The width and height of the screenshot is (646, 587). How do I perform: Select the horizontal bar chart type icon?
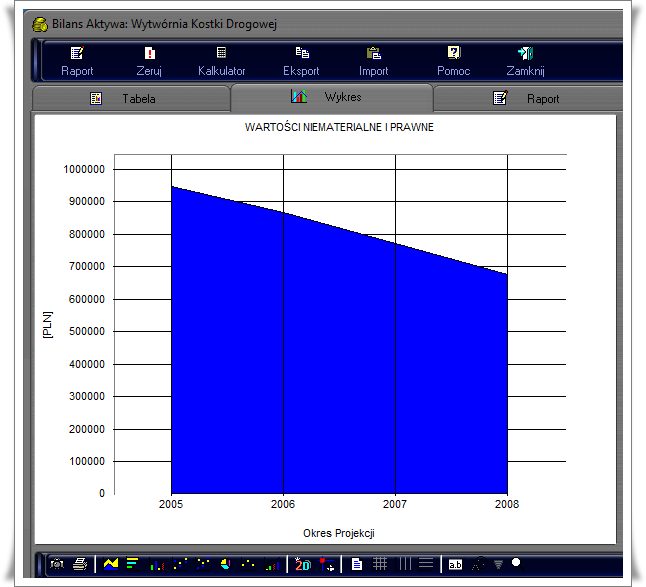click(x=133, y=565)
